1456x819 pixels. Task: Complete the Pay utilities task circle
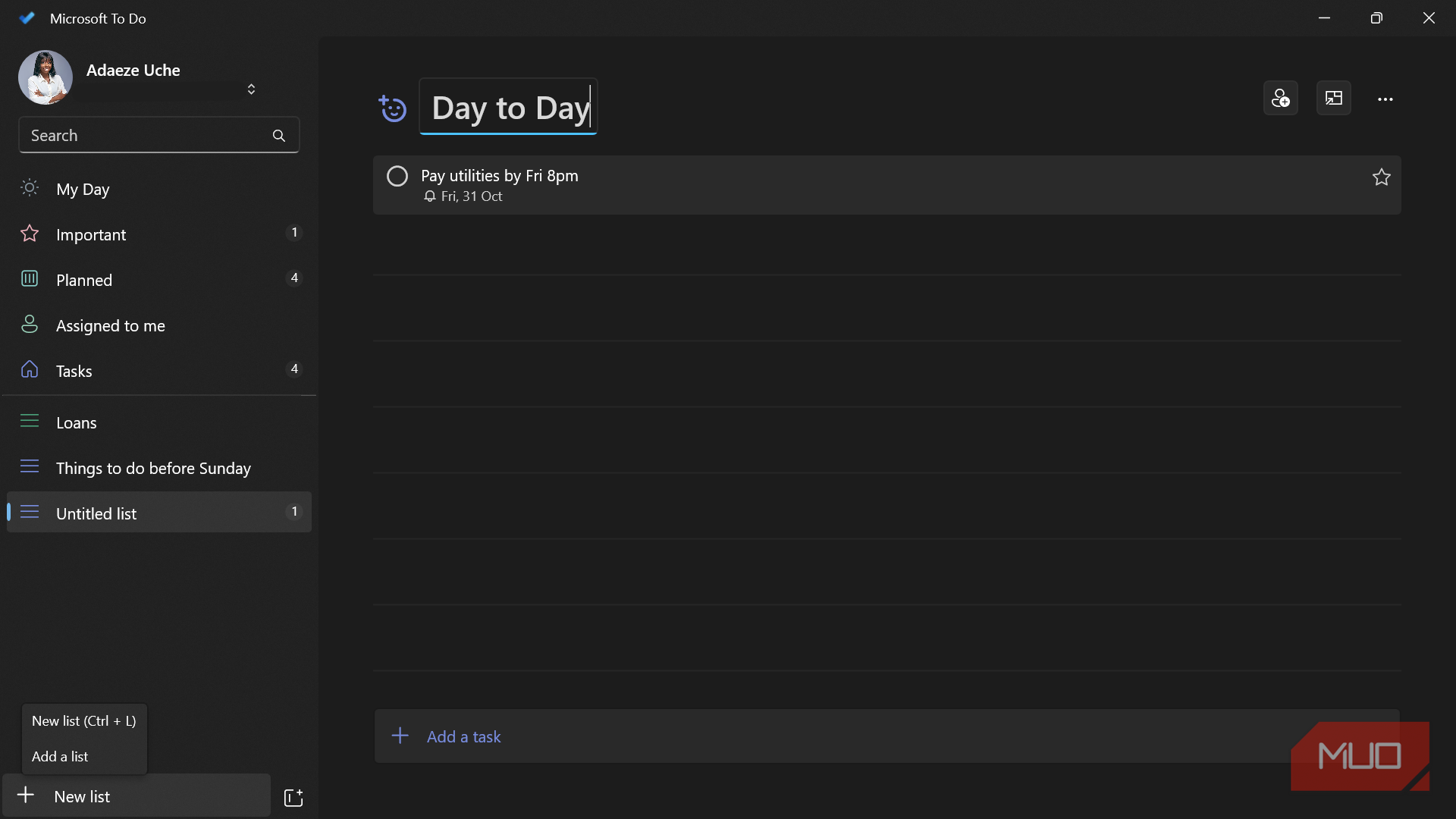click(397, 176)
